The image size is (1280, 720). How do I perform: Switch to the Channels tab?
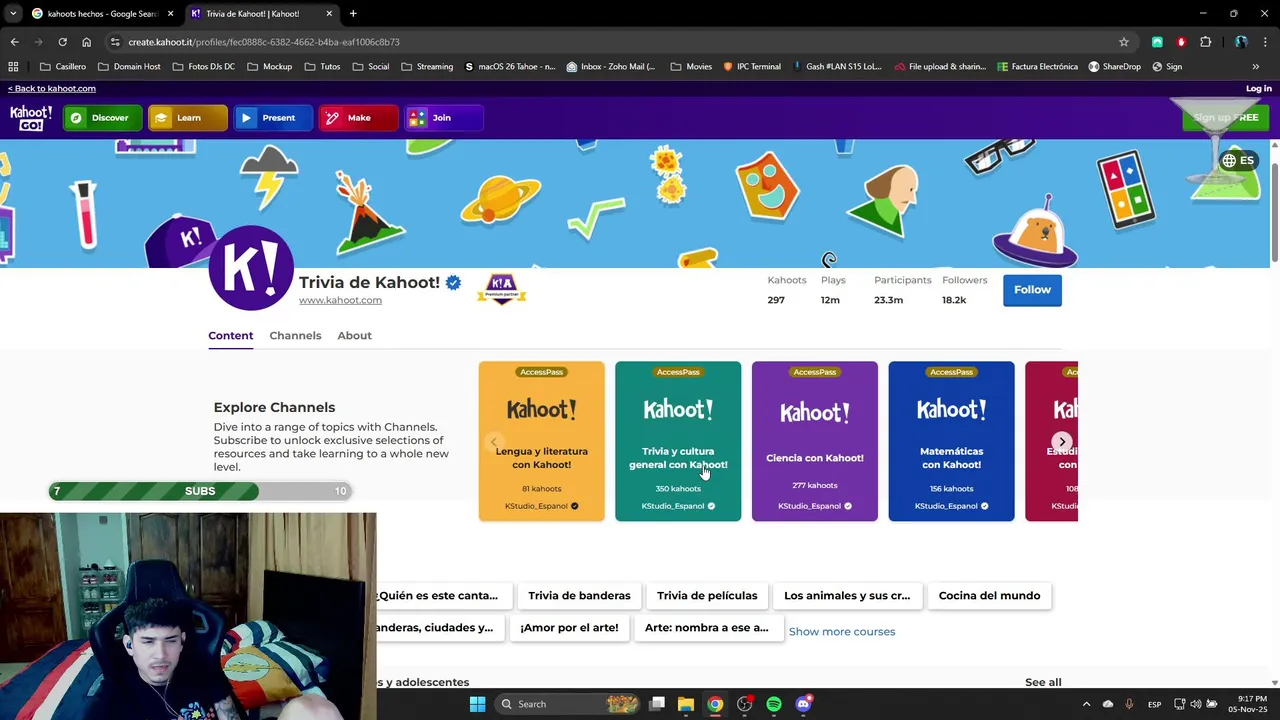pos(295,336)
